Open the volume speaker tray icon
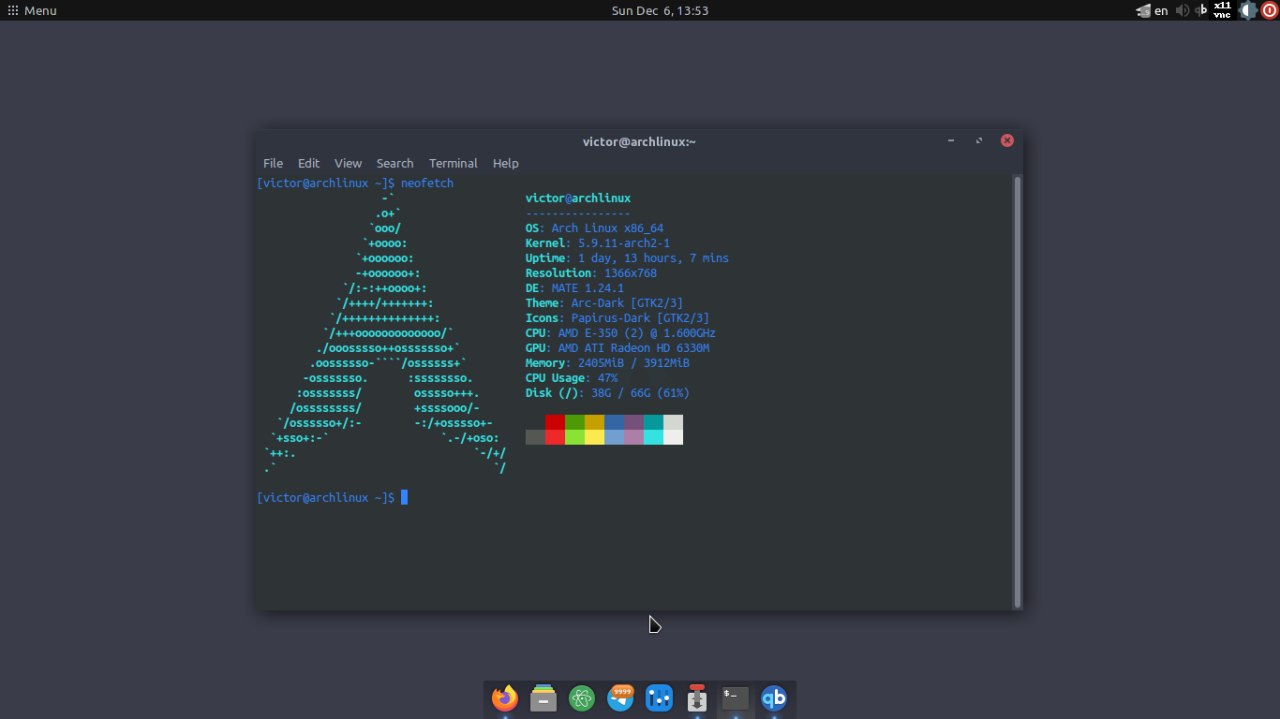The image size is (1280, 719). (1183, 10)
